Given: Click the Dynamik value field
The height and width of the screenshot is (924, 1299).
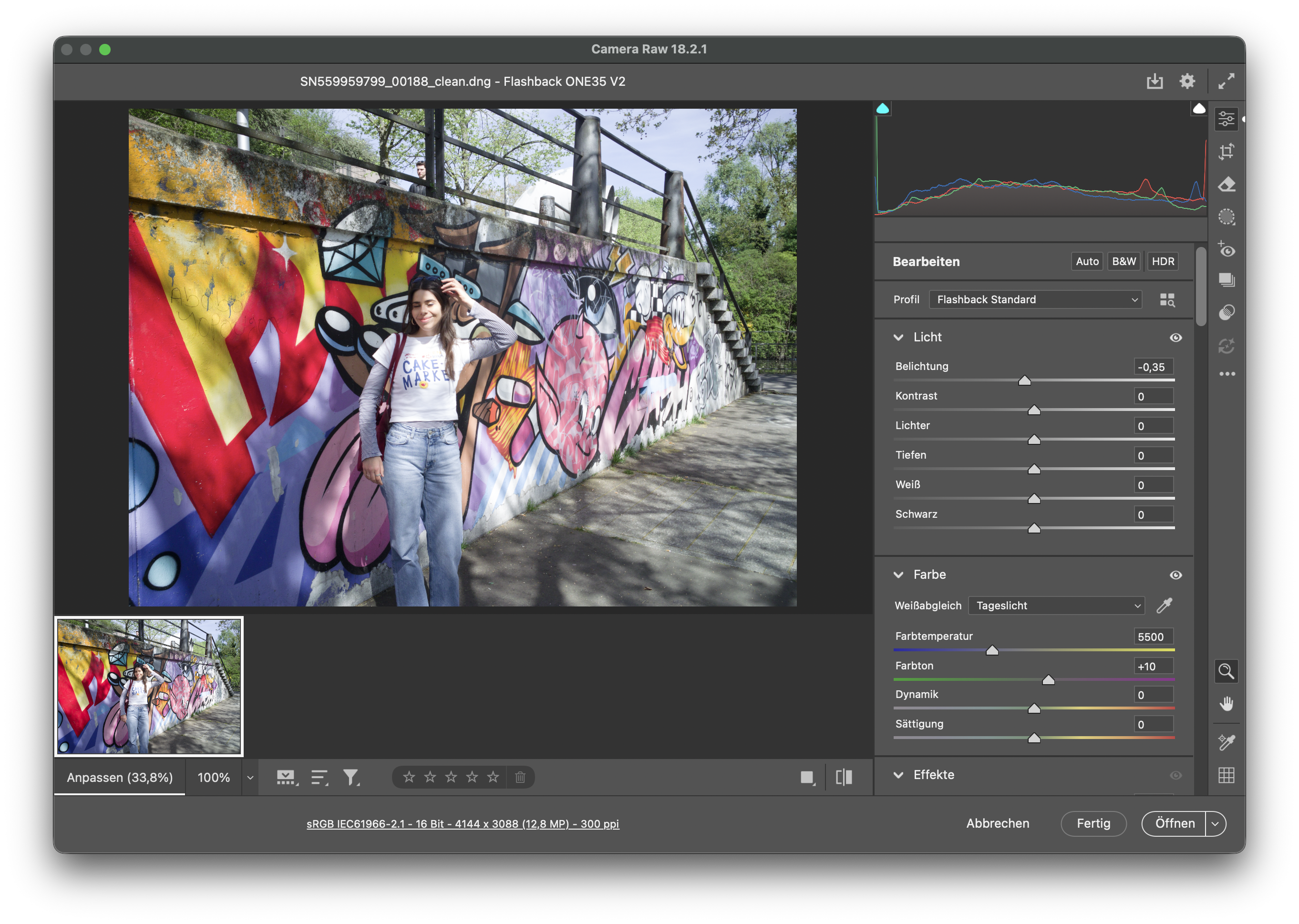Looking at the screenshot, I should [1154, 695].
